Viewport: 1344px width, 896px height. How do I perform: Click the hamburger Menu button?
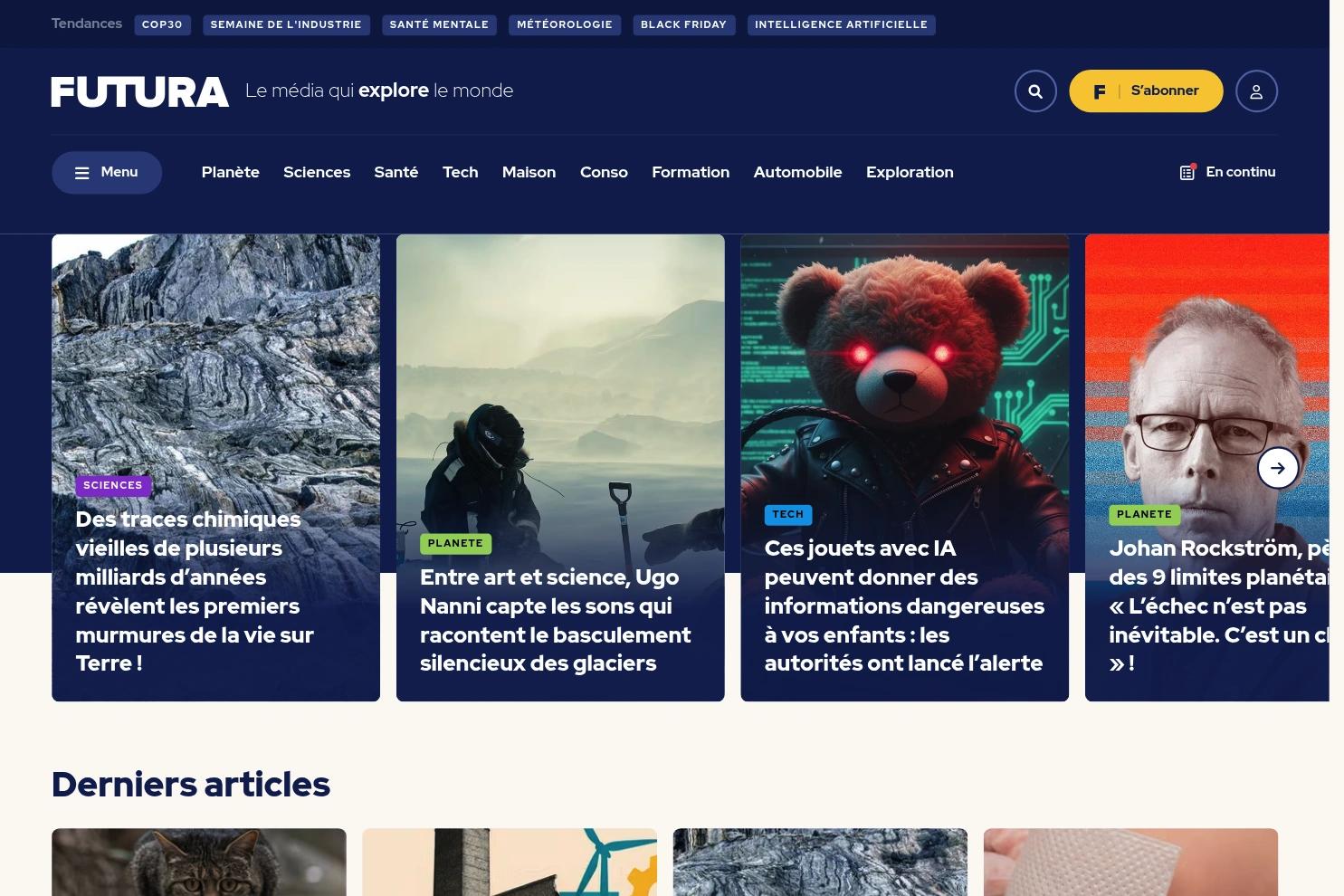click(x=107, y=172)
